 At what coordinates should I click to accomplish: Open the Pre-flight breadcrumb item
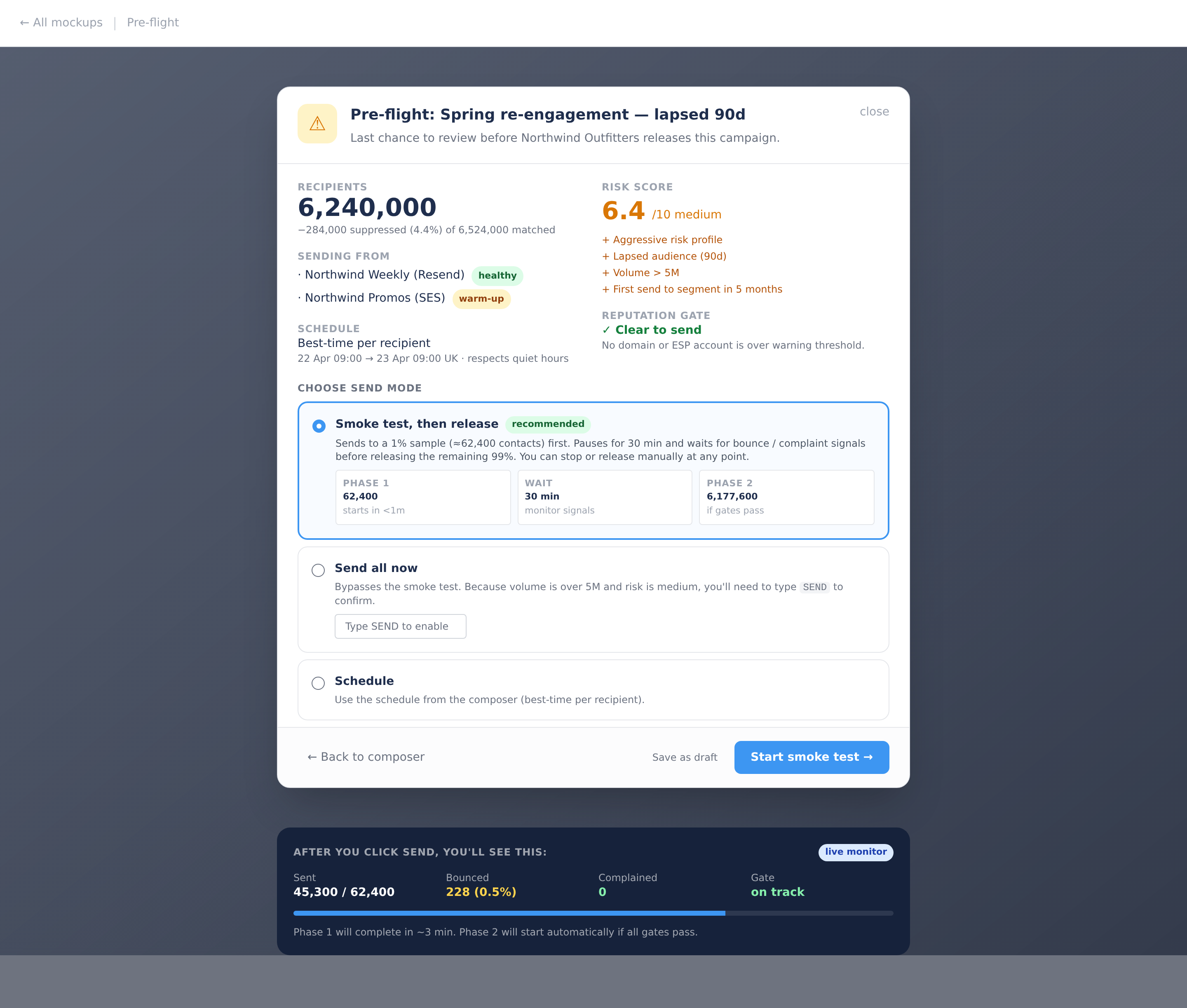[152, 22]
